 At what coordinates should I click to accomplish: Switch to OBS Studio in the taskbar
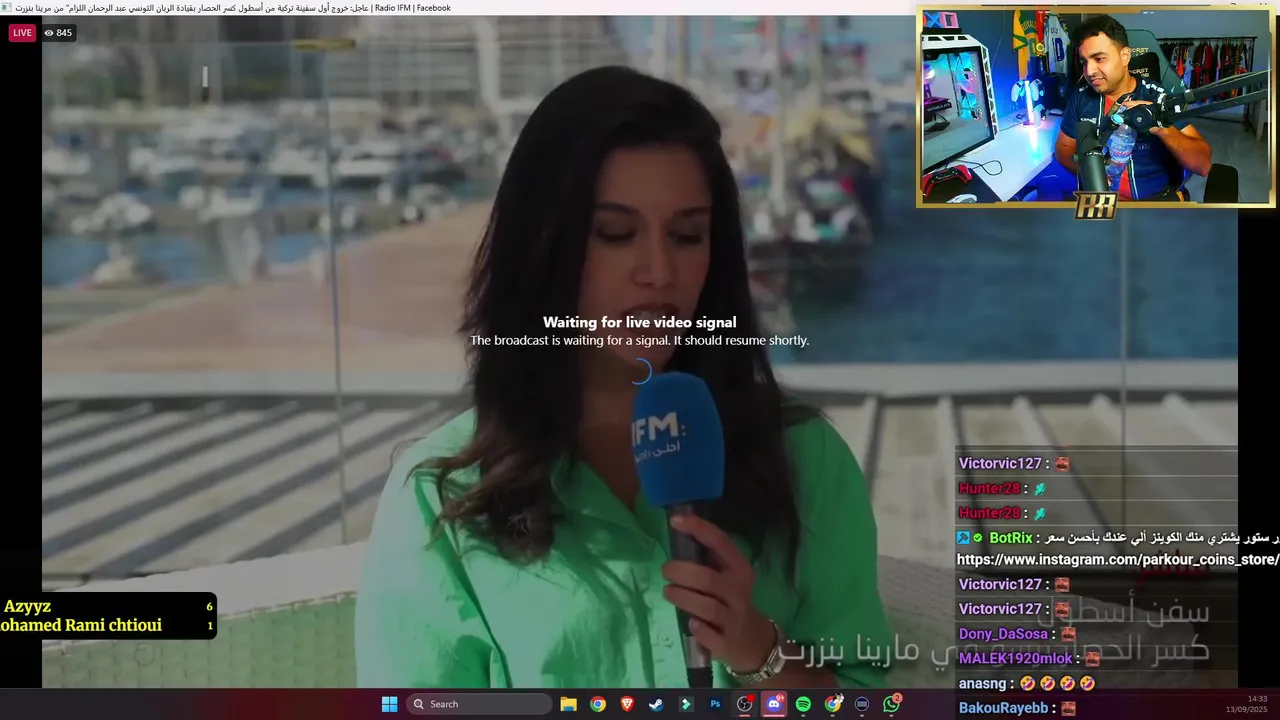(x=745, y=704)
